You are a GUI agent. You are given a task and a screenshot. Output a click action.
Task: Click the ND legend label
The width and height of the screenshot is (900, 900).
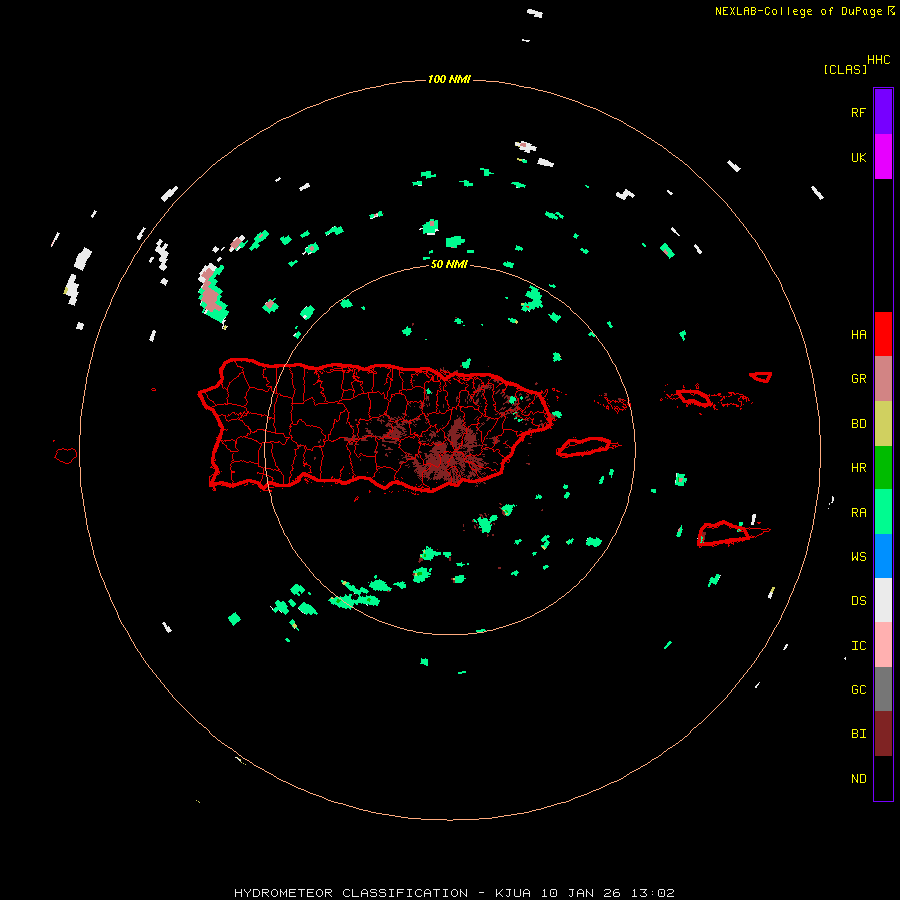coord(858,779)
